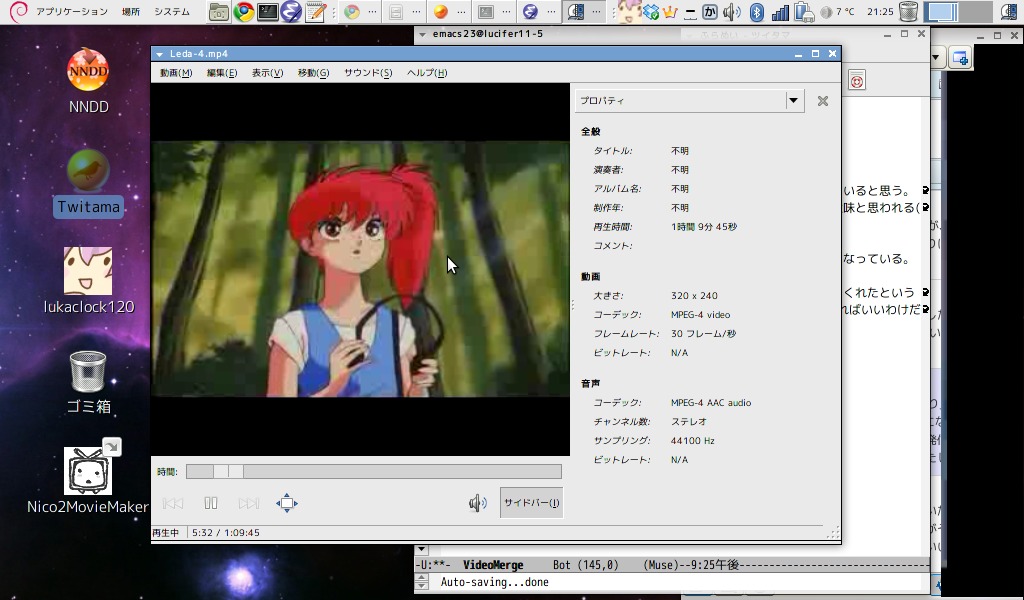Click the previous chapter skip-back button

172,503
